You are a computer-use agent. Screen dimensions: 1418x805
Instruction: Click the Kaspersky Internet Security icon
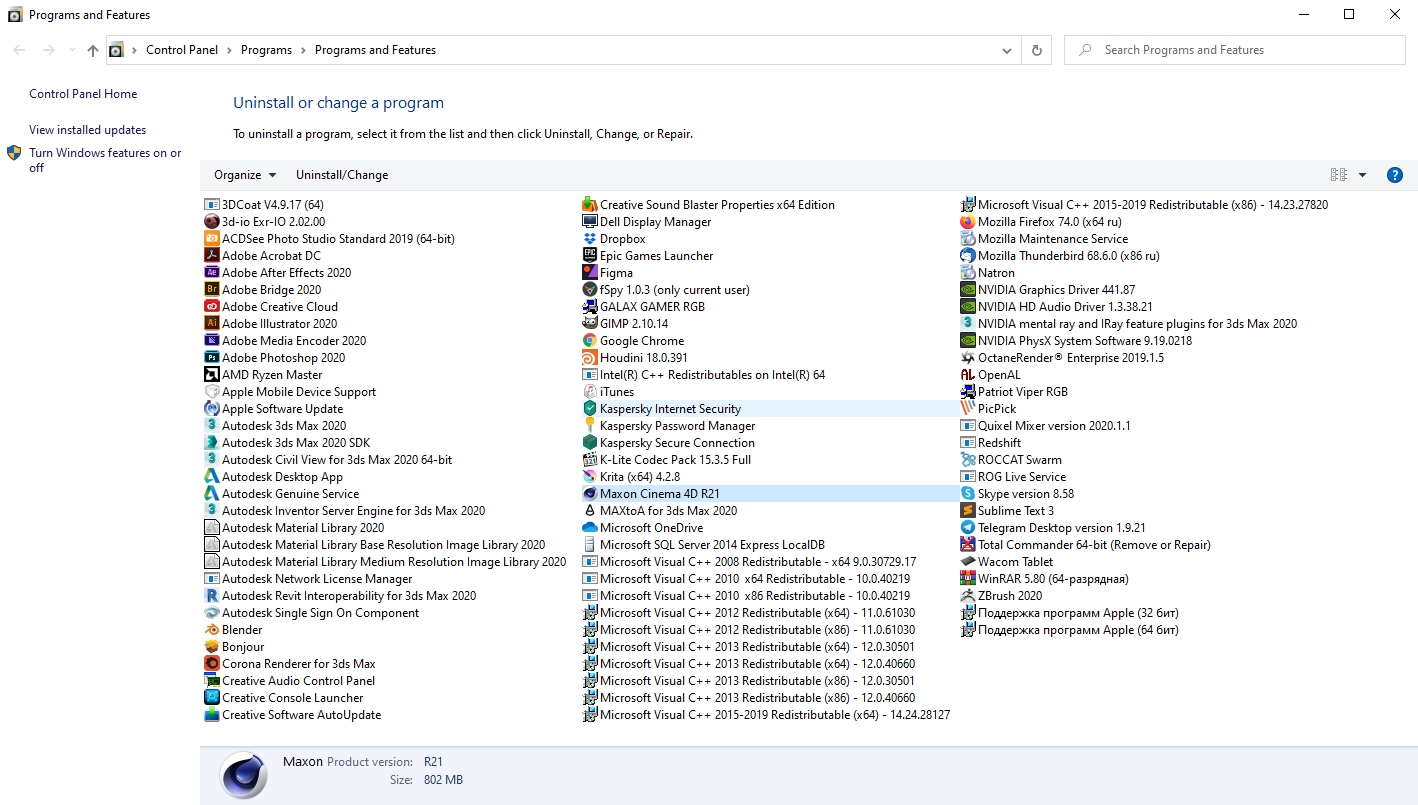pyautogui.click(x=589, y=409)
